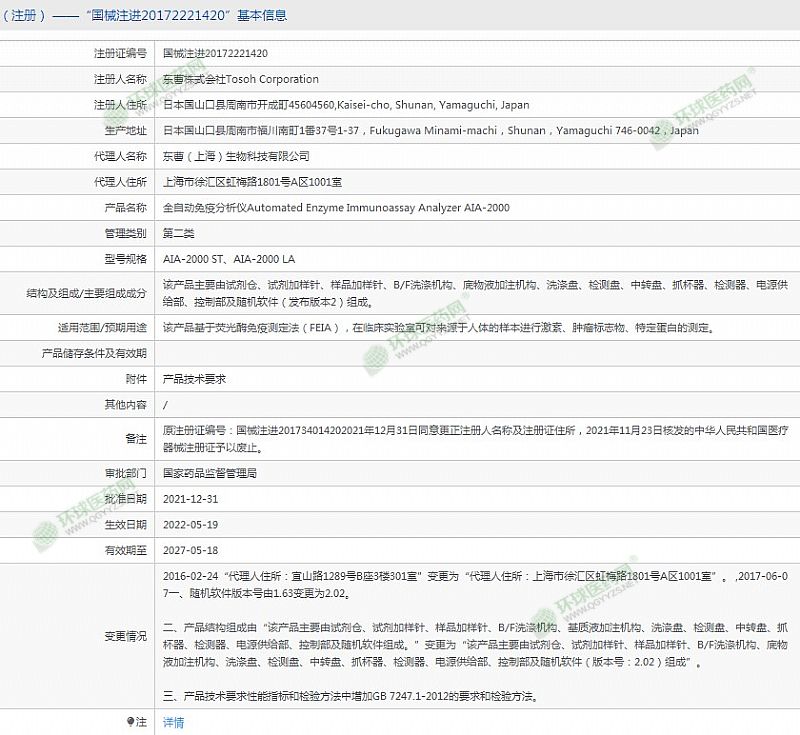Click the management category 第二类 value
This screenshot has height=735, width=800.
(x=179, y=233)
